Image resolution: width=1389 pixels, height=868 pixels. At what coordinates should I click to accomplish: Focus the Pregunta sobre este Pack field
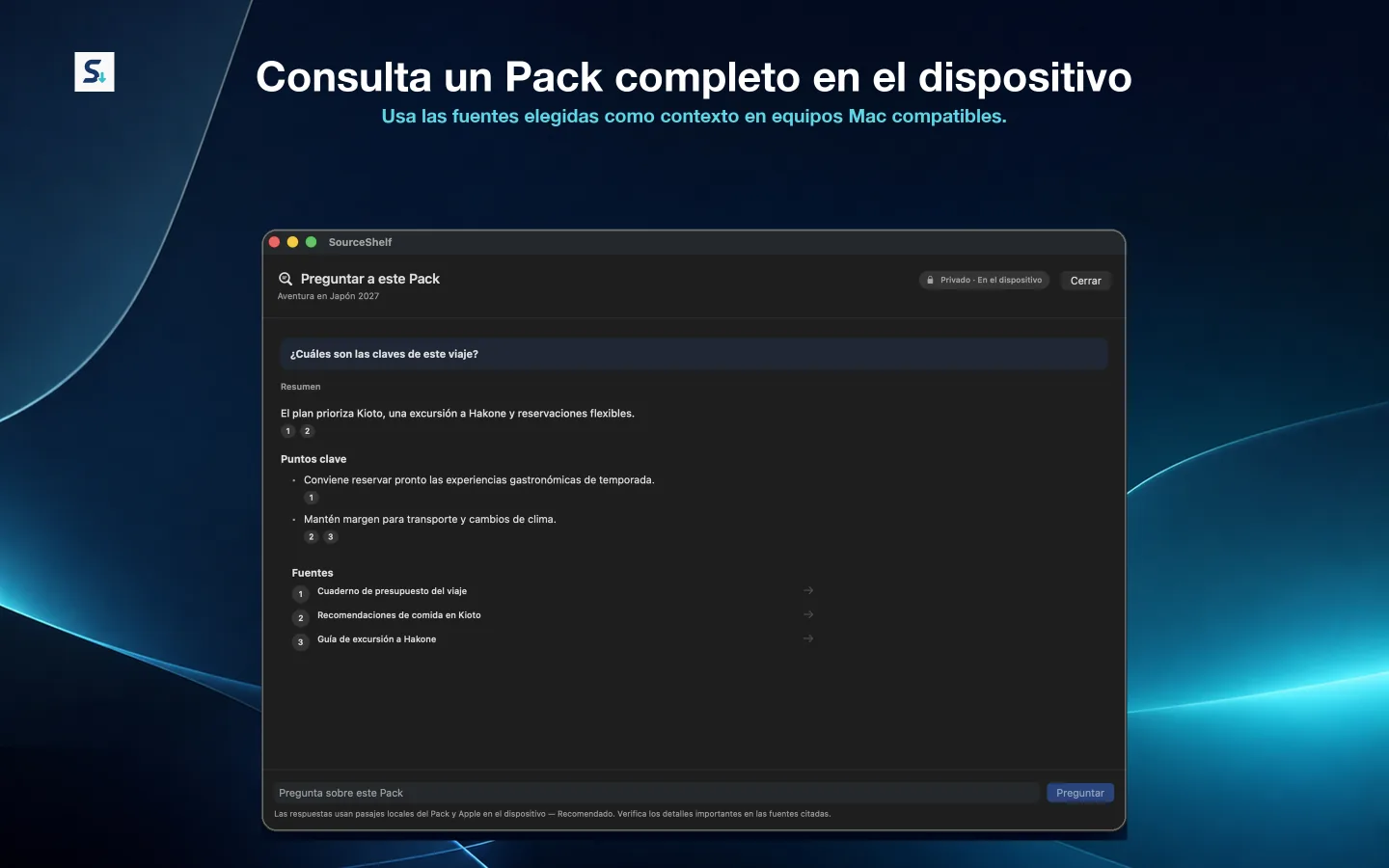click(656, 793)
